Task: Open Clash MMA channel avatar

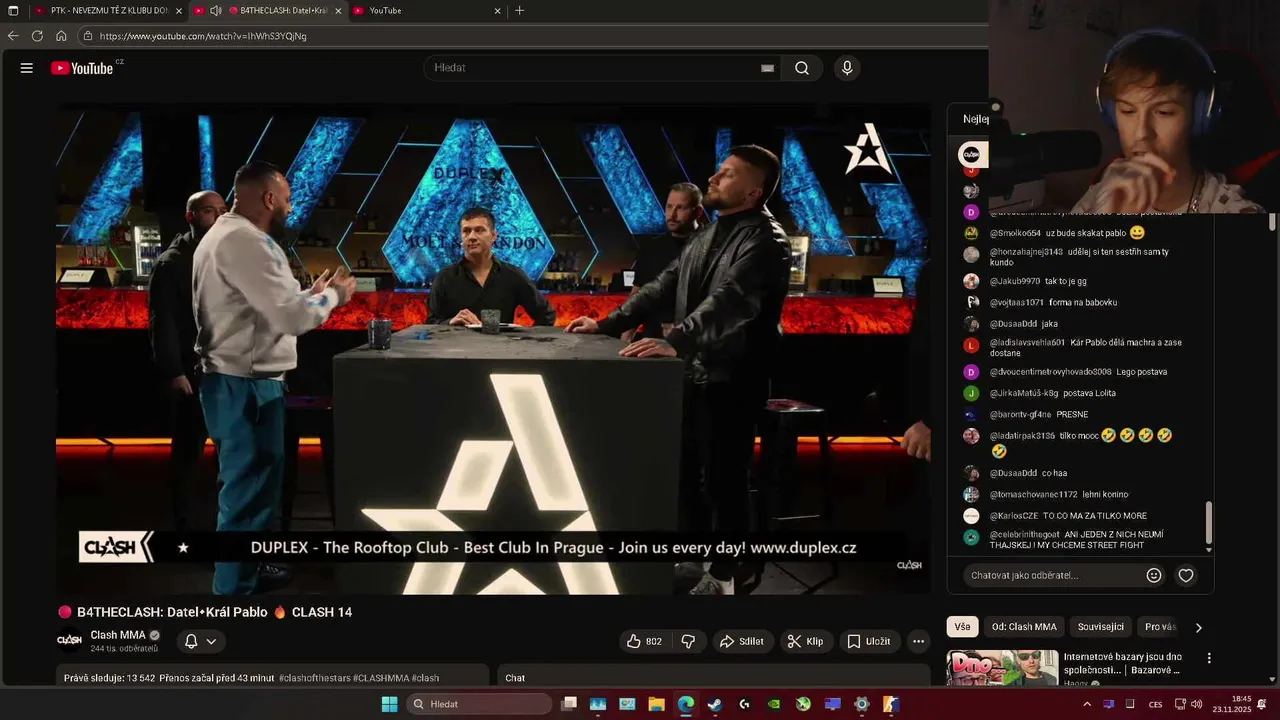Action: (x=69, y=640)
